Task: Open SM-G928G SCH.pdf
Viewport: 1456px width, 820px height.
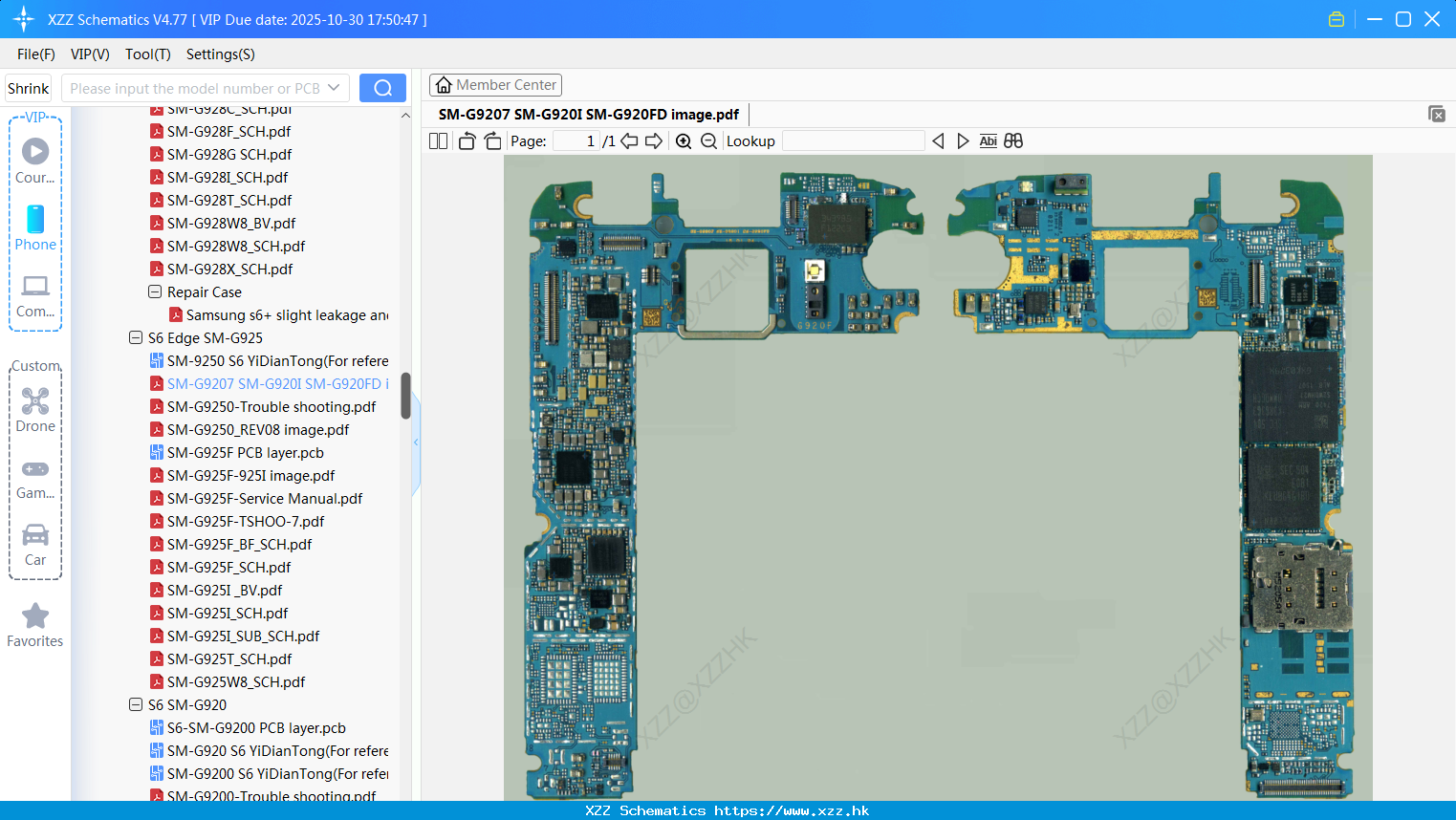Action: [229, 154]
